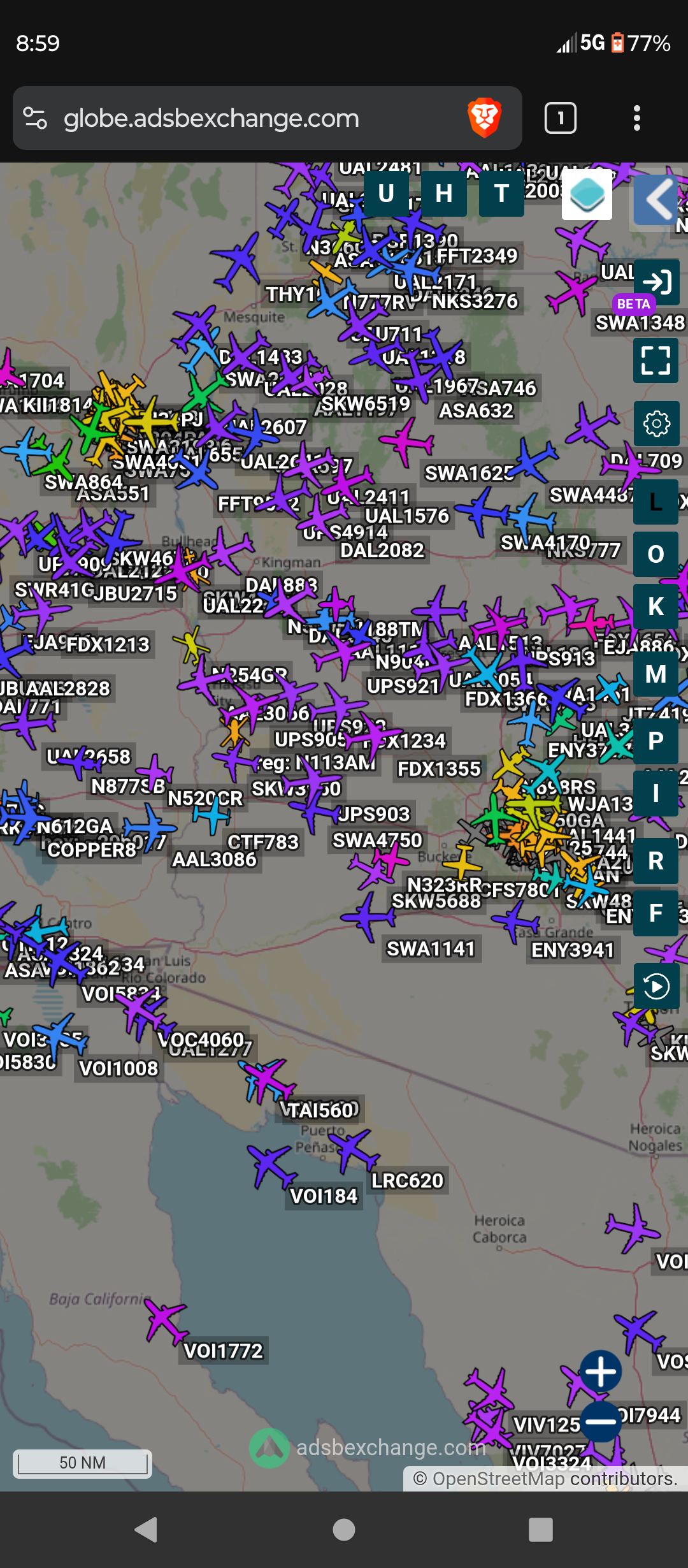
Task: Toggle the K map button
Action: point(656,607)
